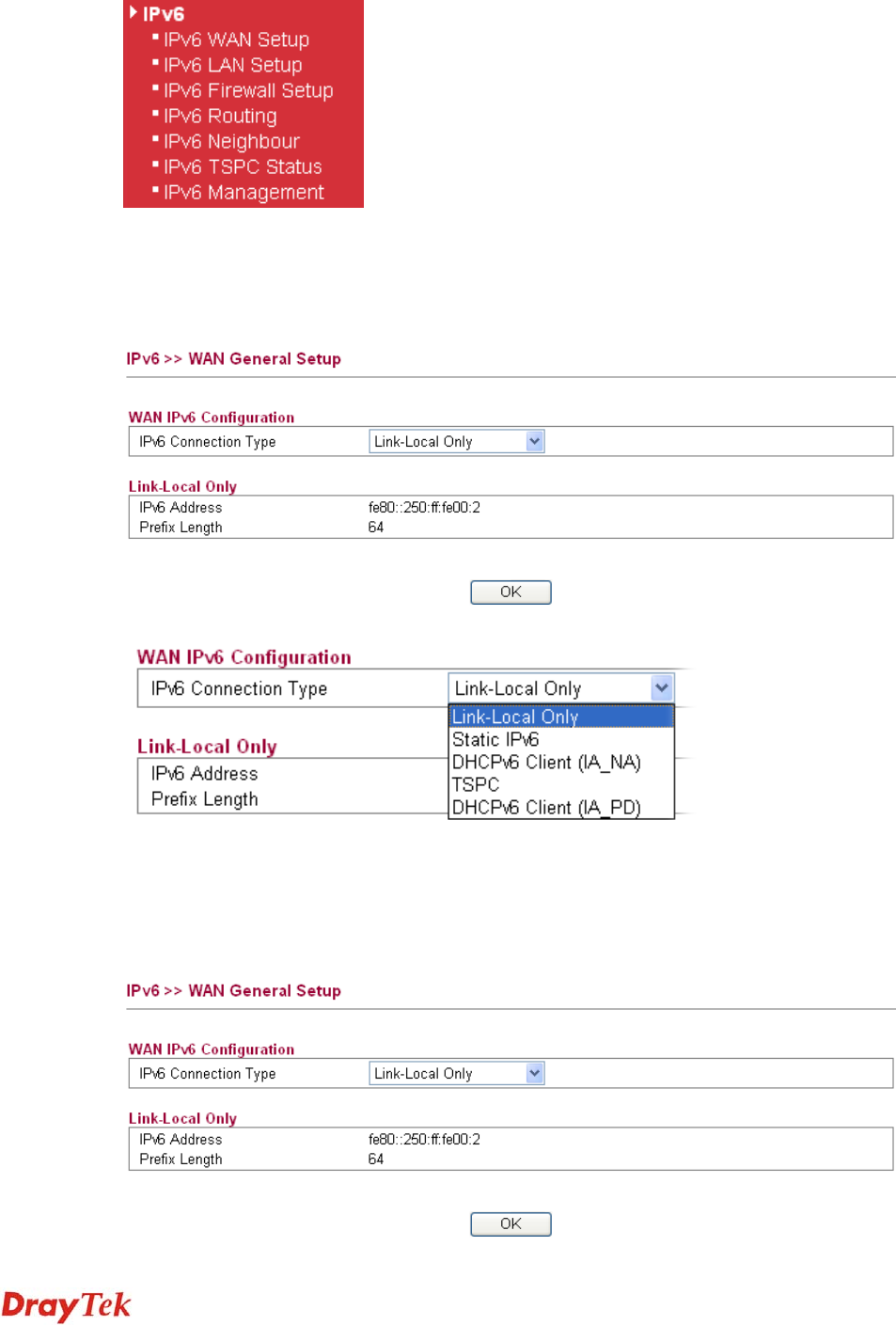Viewport: 896px width, 1325px height.
Task: Open the IPv6 WAN Setup page
Action: [236, 39]
